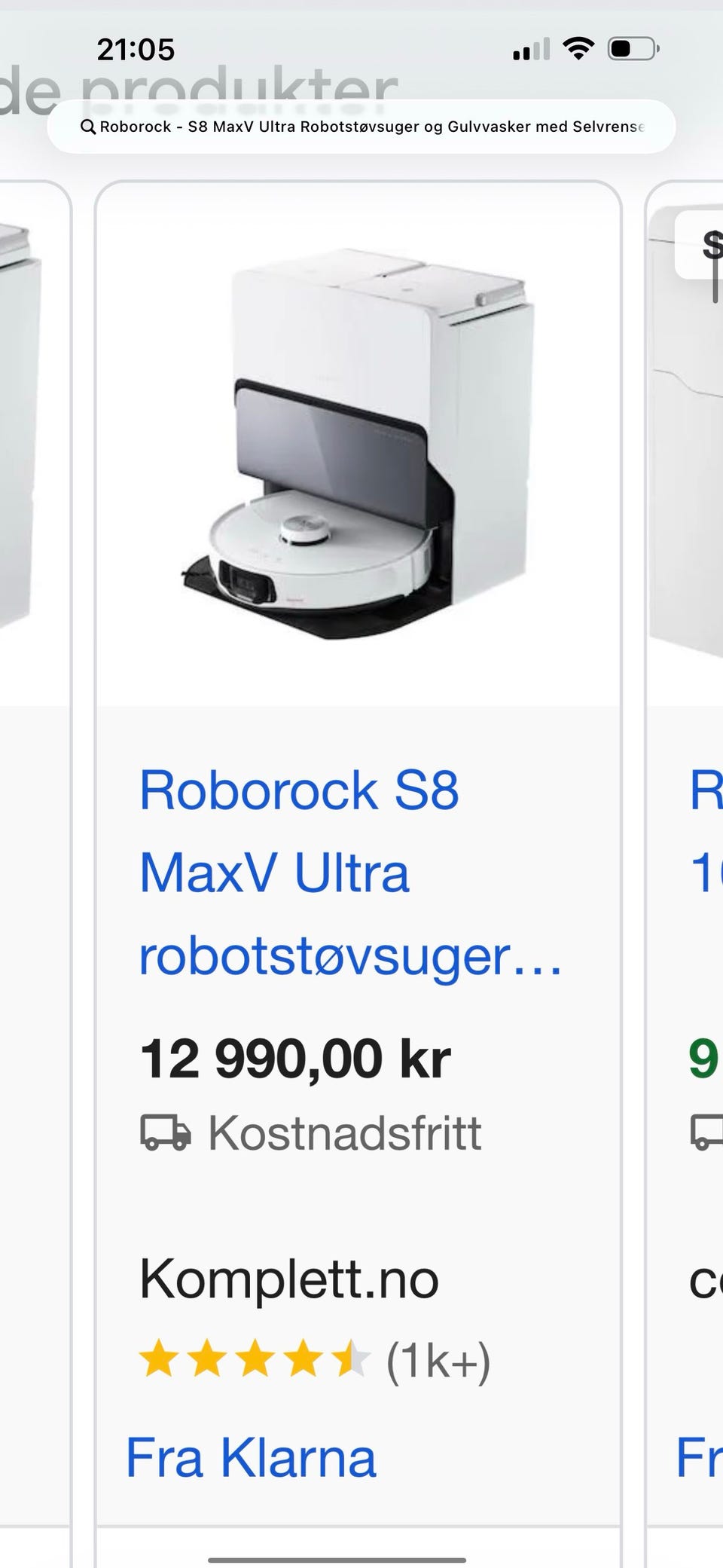Tap the (1k+) review count
Screen dimensions: 723x1568
pyautogui.click(x=438, y=1359)
